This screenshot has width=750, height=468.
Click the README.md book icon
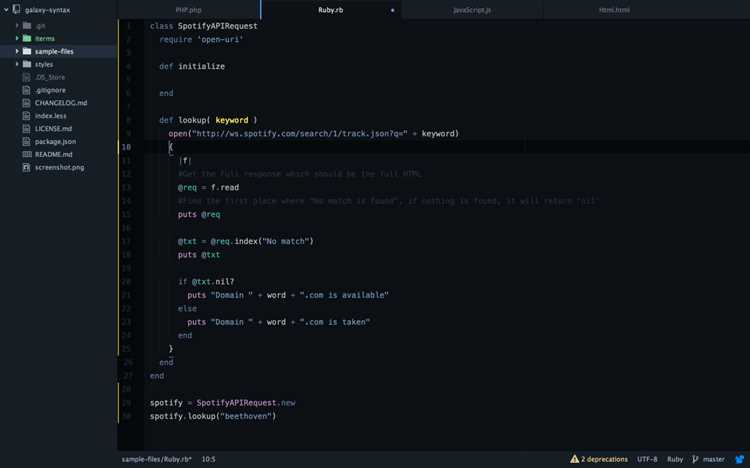[27, 154]
